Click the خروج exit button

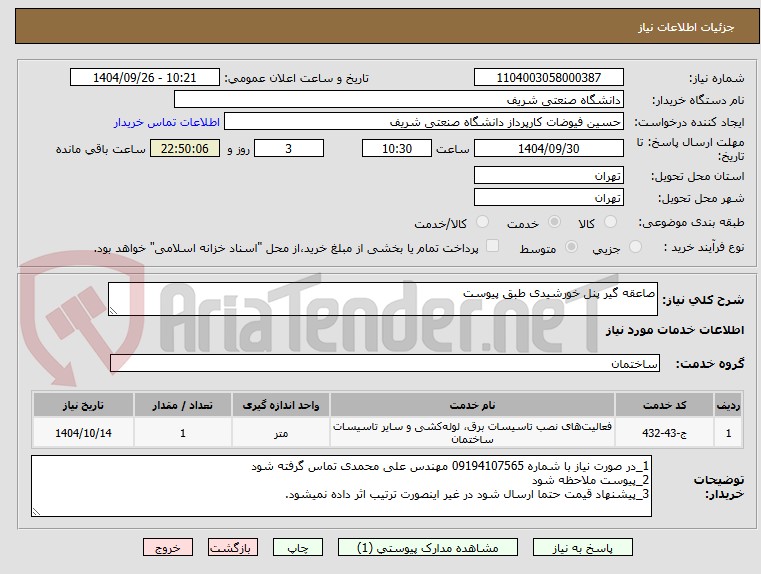tap(168, 547)
